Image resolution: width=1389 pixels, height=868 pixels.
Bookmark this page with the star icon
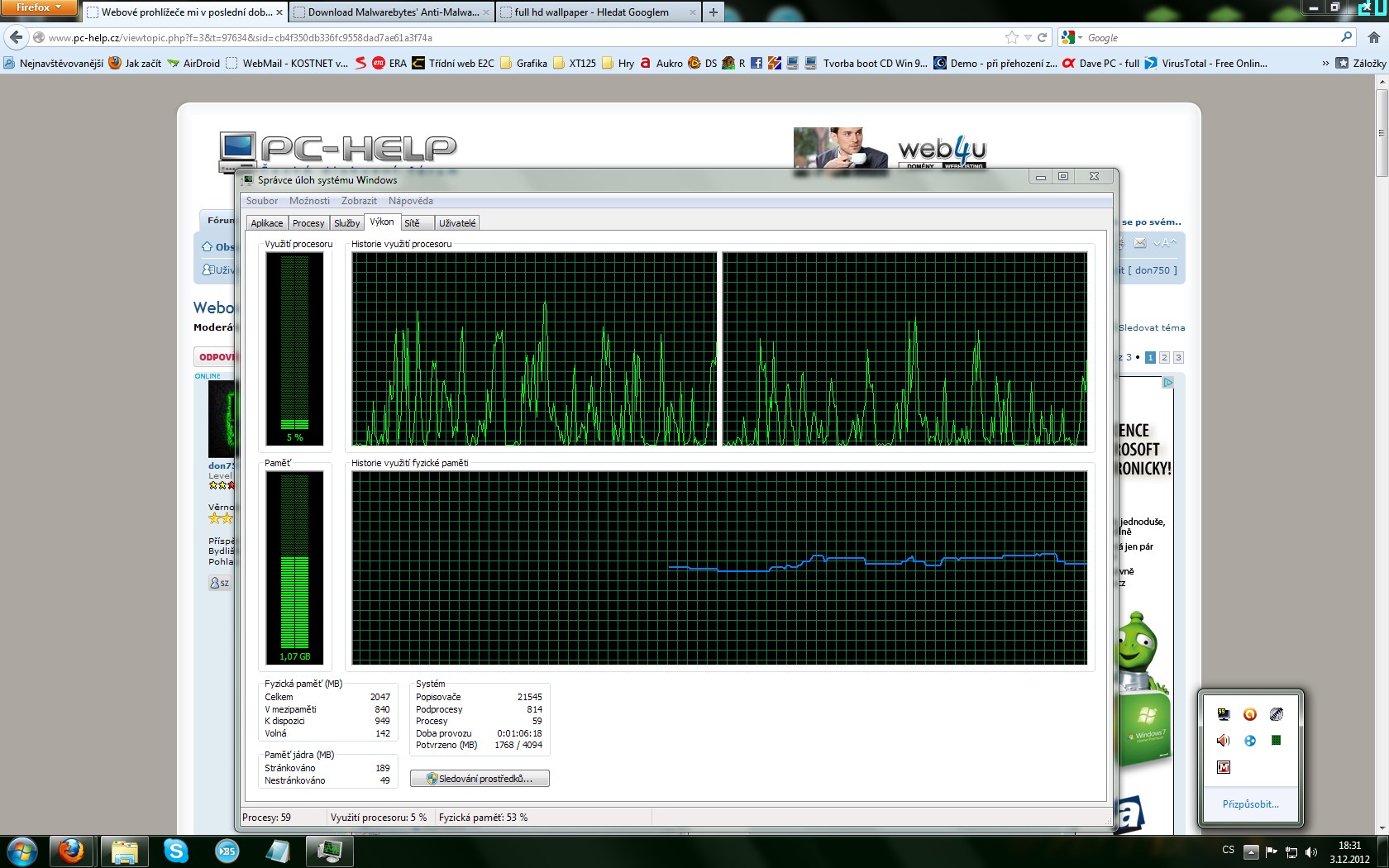[1011, 37]
